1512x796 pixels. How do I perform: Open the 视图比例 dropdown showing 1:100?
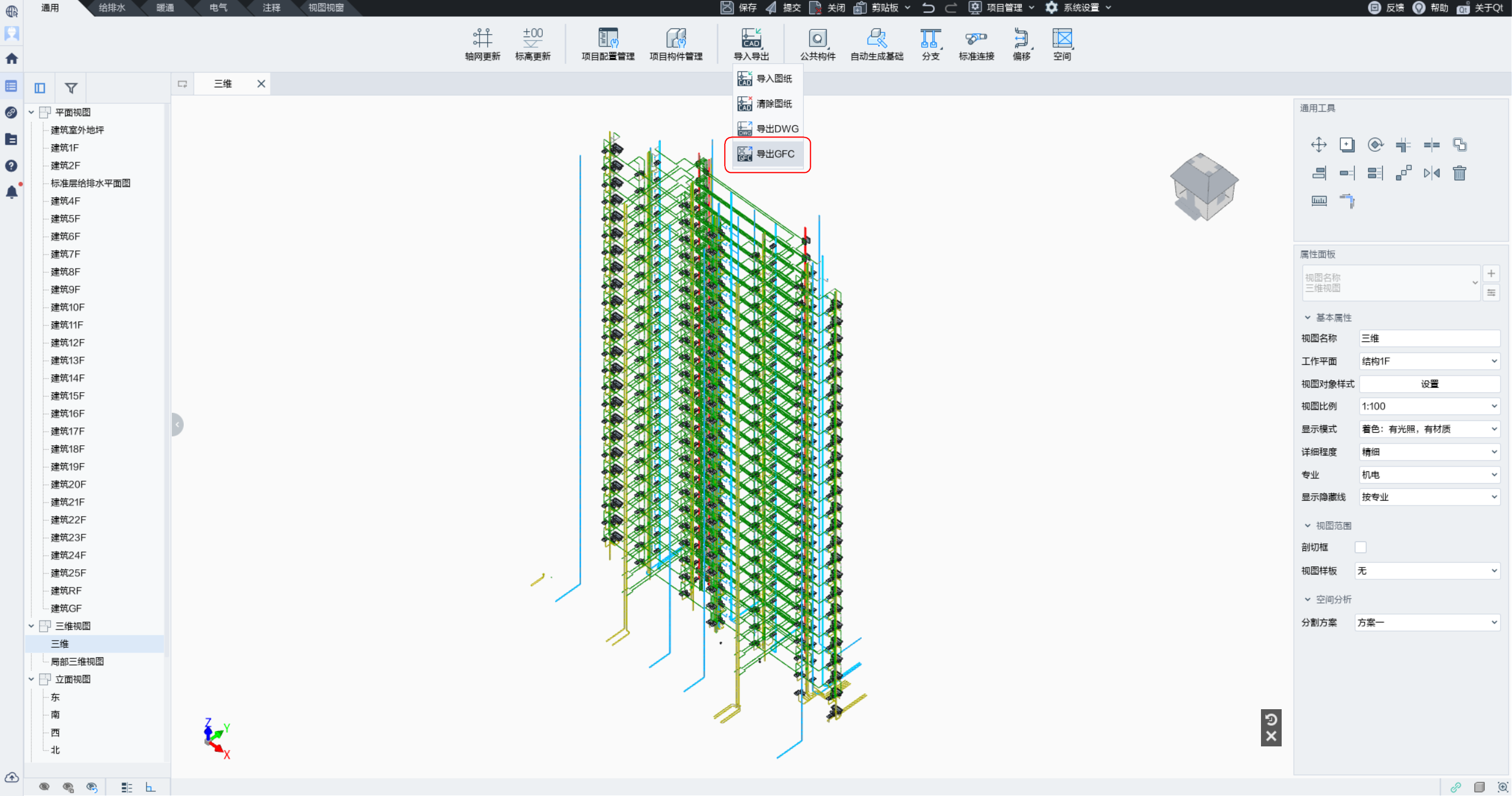1429,406
